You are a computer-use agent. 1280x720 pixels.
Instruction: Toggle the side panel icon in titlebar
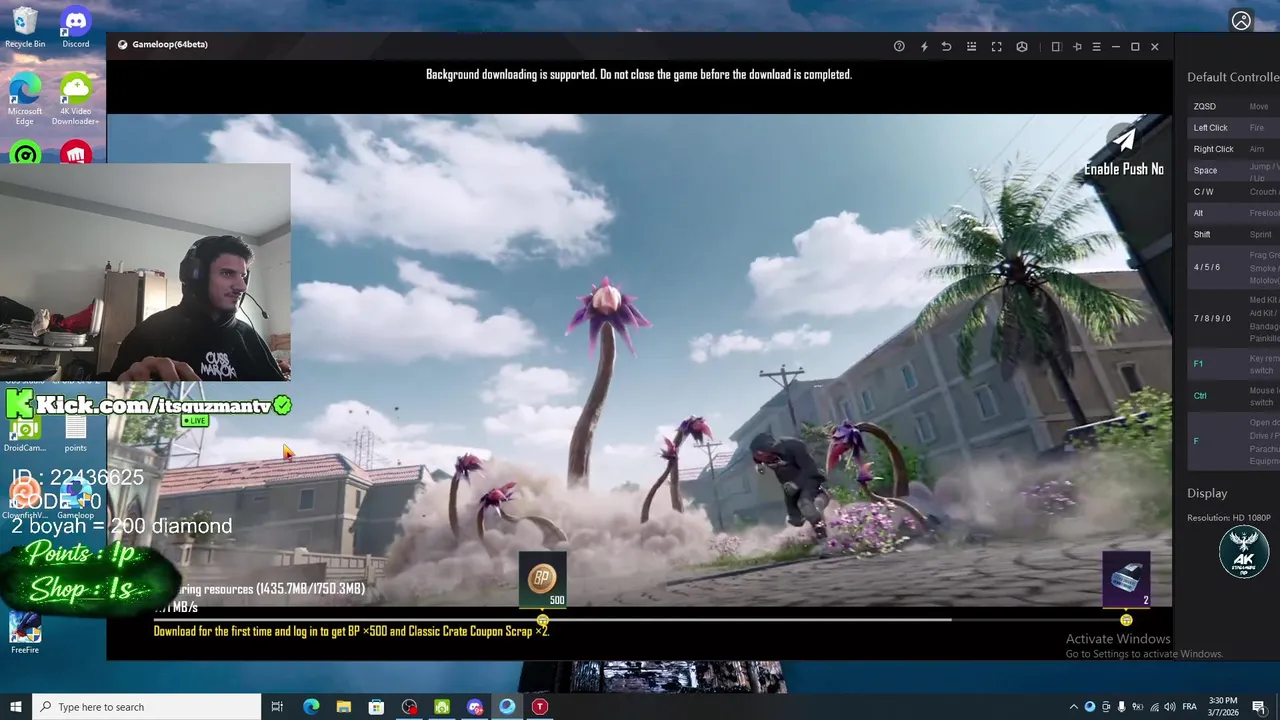[1055, 46]
